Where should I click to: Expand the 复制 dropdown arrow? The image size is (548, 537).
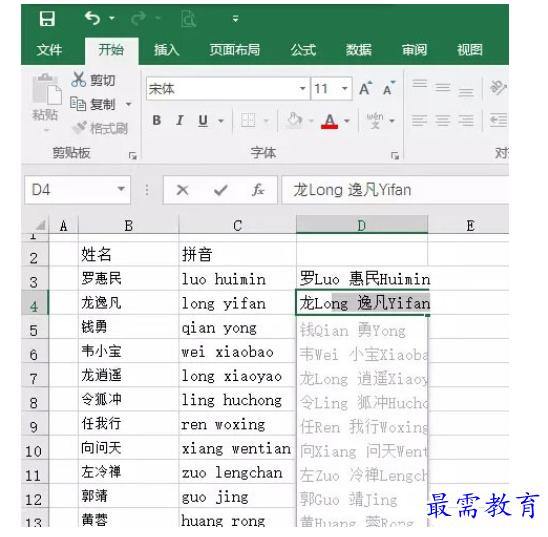[x=129, y=104]
